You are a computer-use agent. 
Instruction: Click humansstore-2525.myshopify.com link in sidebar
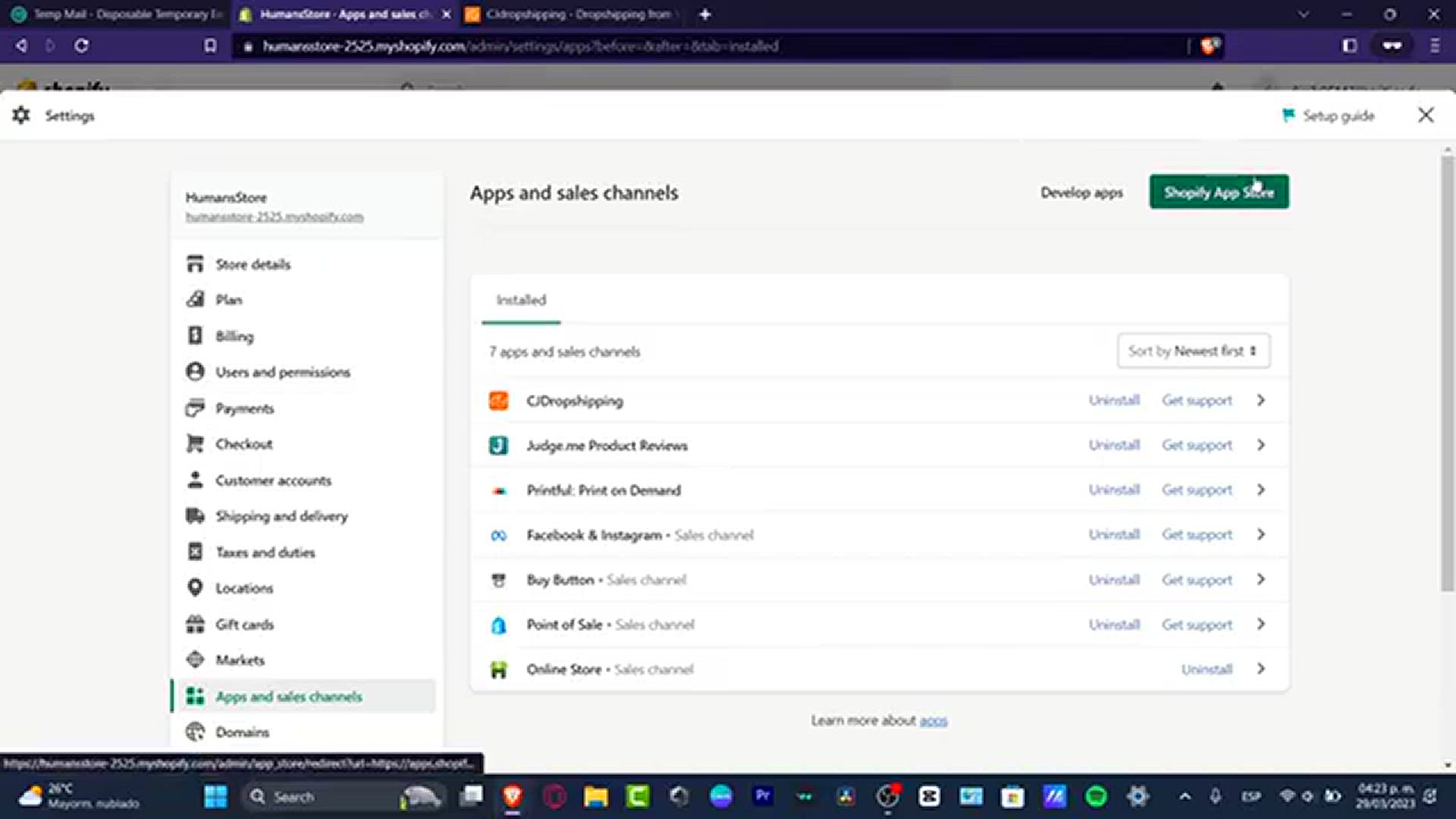[275, 217]
